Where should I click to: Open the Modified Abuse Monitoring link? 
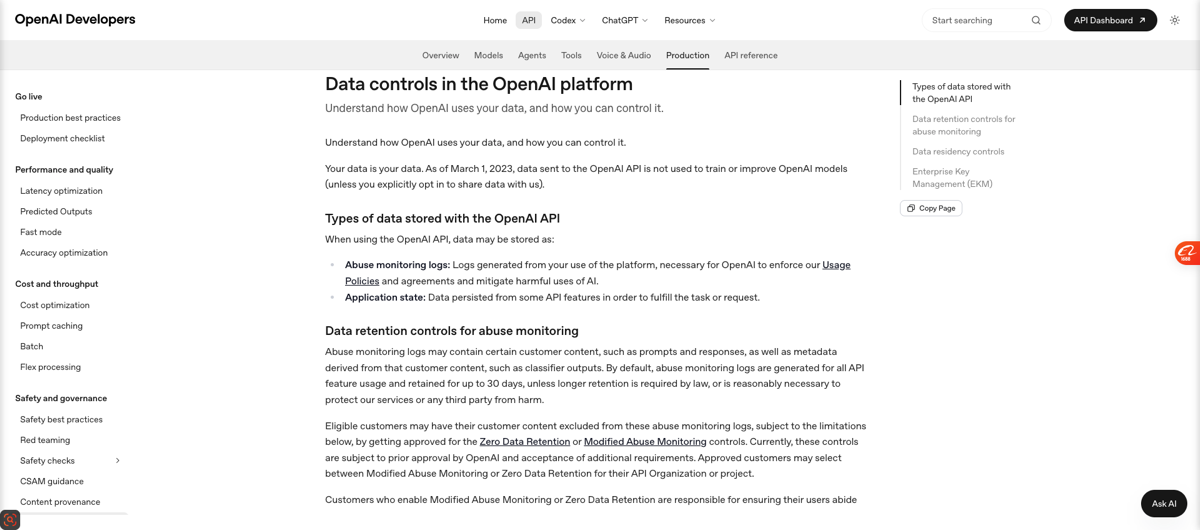click(645, 442)
